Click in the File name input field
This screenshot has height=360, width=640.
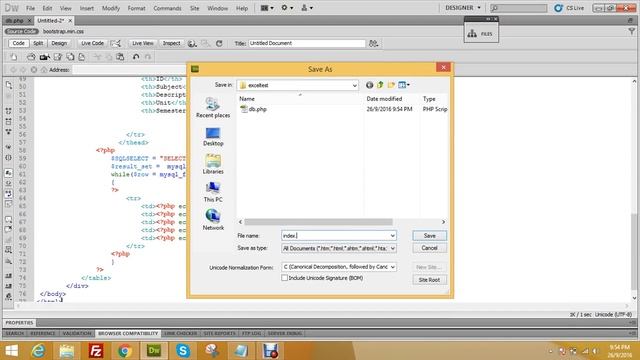click(x=335, y=236)
